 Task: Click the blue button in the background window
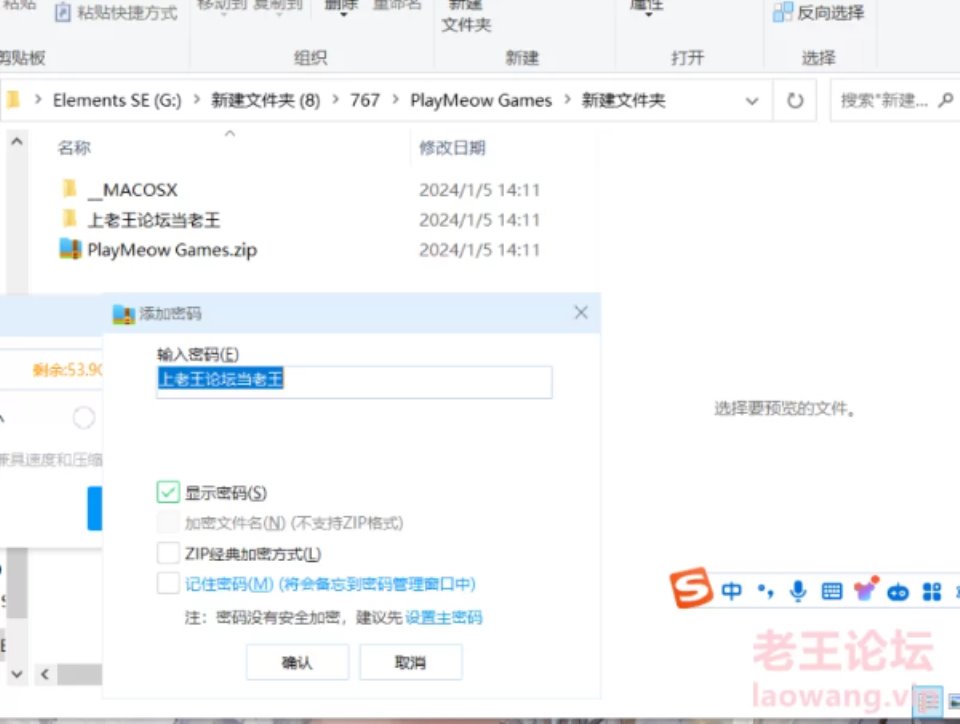tap(94, 508)
